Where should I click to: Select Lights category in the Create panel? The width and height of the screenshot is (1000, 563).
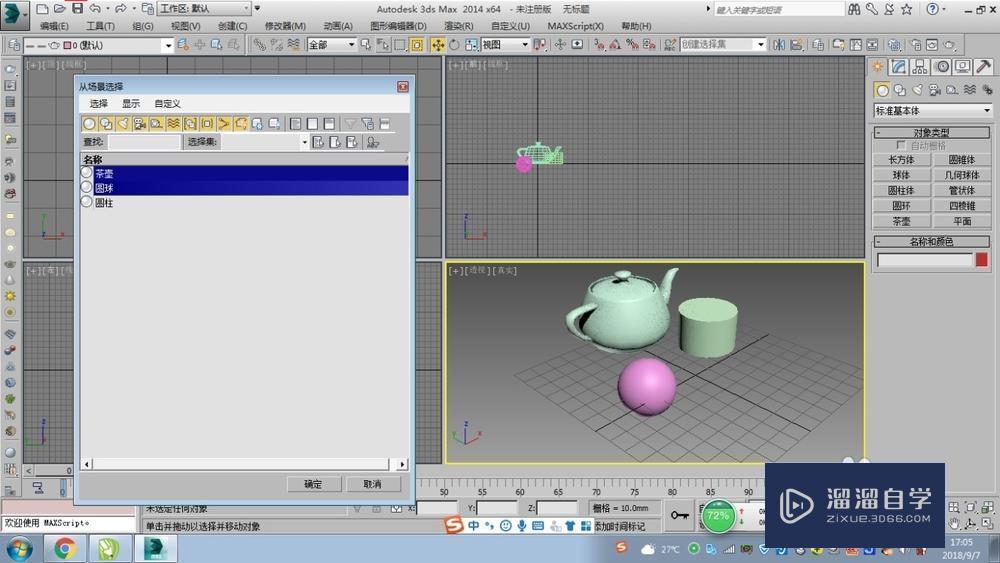[x=917, y=90]
